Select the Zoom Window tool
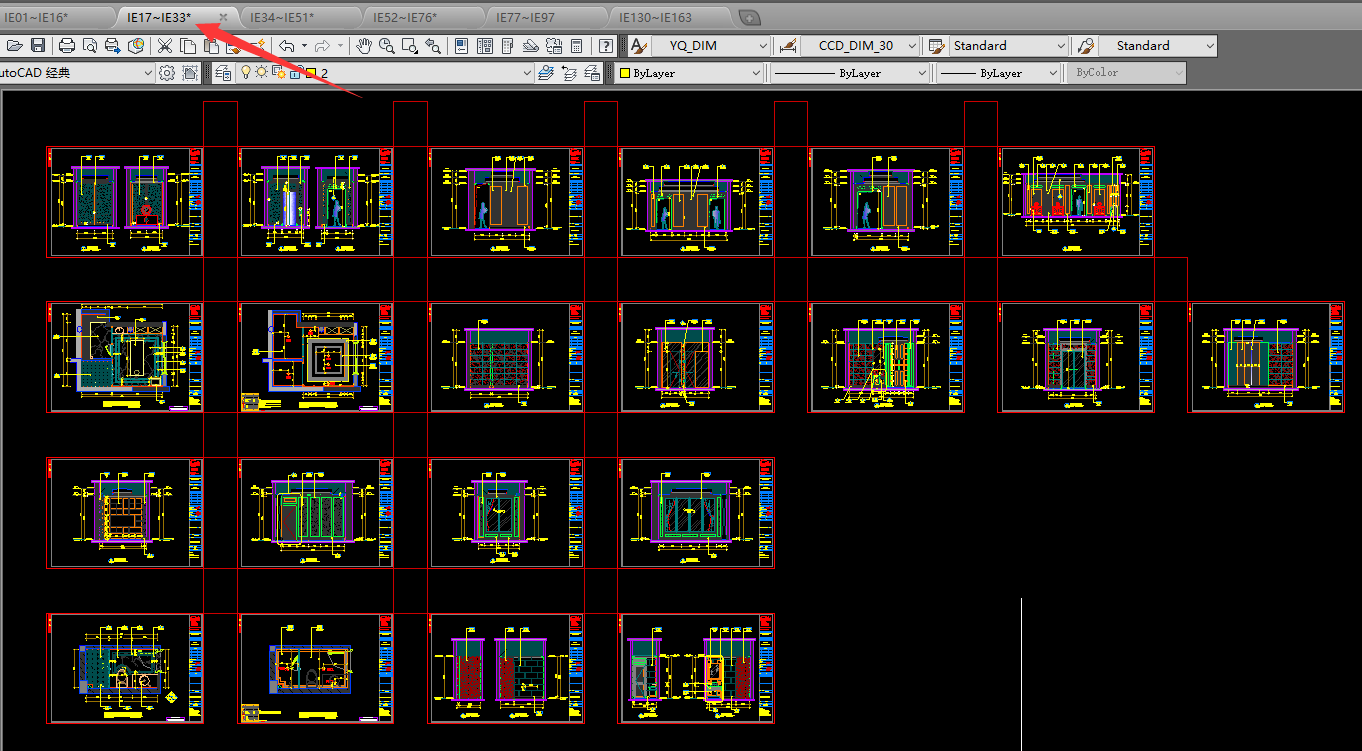 click(x=410, y=46)
